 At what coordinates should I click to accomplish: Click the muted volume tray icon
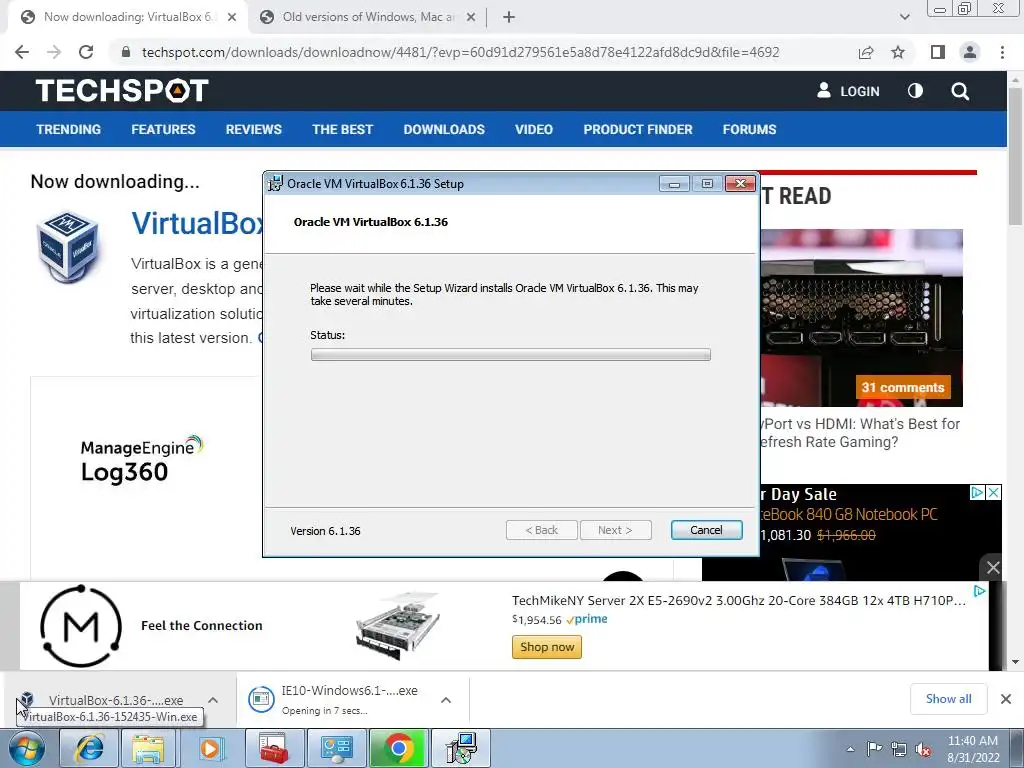click(x=923, y=749)
